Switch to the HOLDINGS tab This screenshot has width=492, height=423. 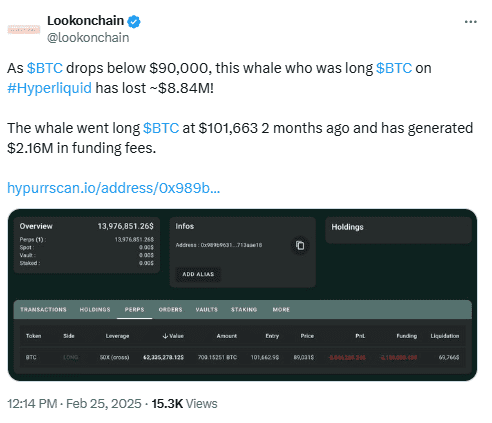(x=95, y=310)
